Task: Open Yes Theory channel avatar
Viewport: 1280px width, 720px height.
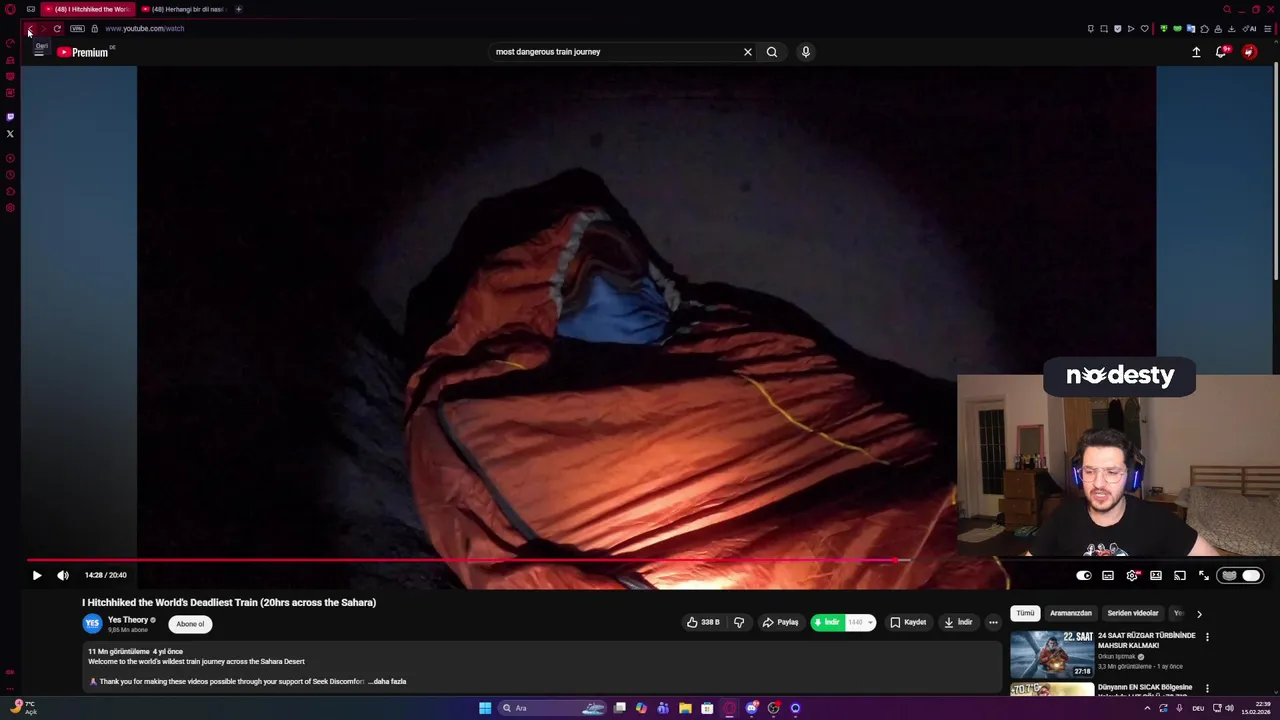Action: (x=92, y=624)
